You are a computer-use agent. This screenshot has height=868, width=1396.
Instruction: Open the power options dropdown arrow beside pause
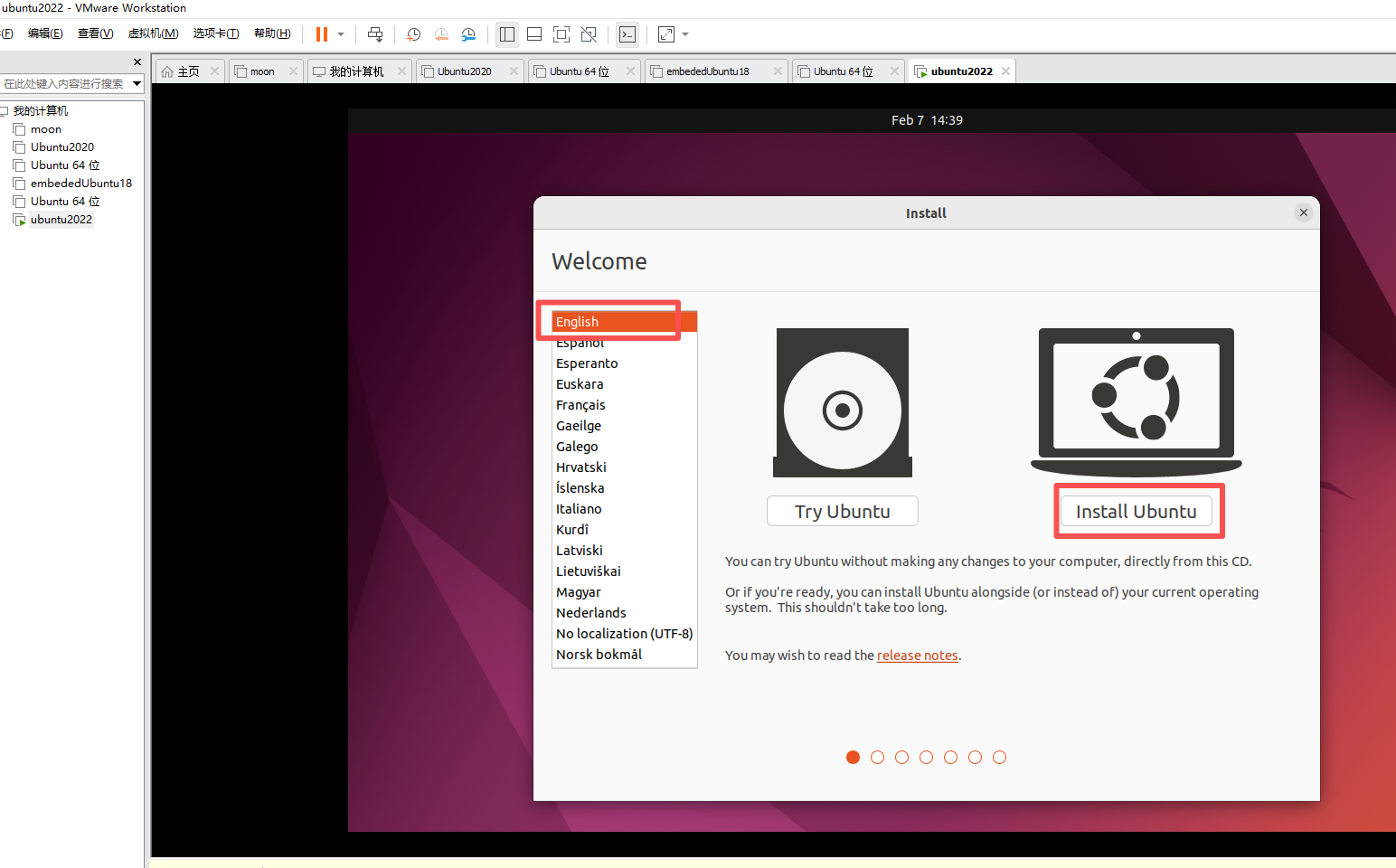341,34
